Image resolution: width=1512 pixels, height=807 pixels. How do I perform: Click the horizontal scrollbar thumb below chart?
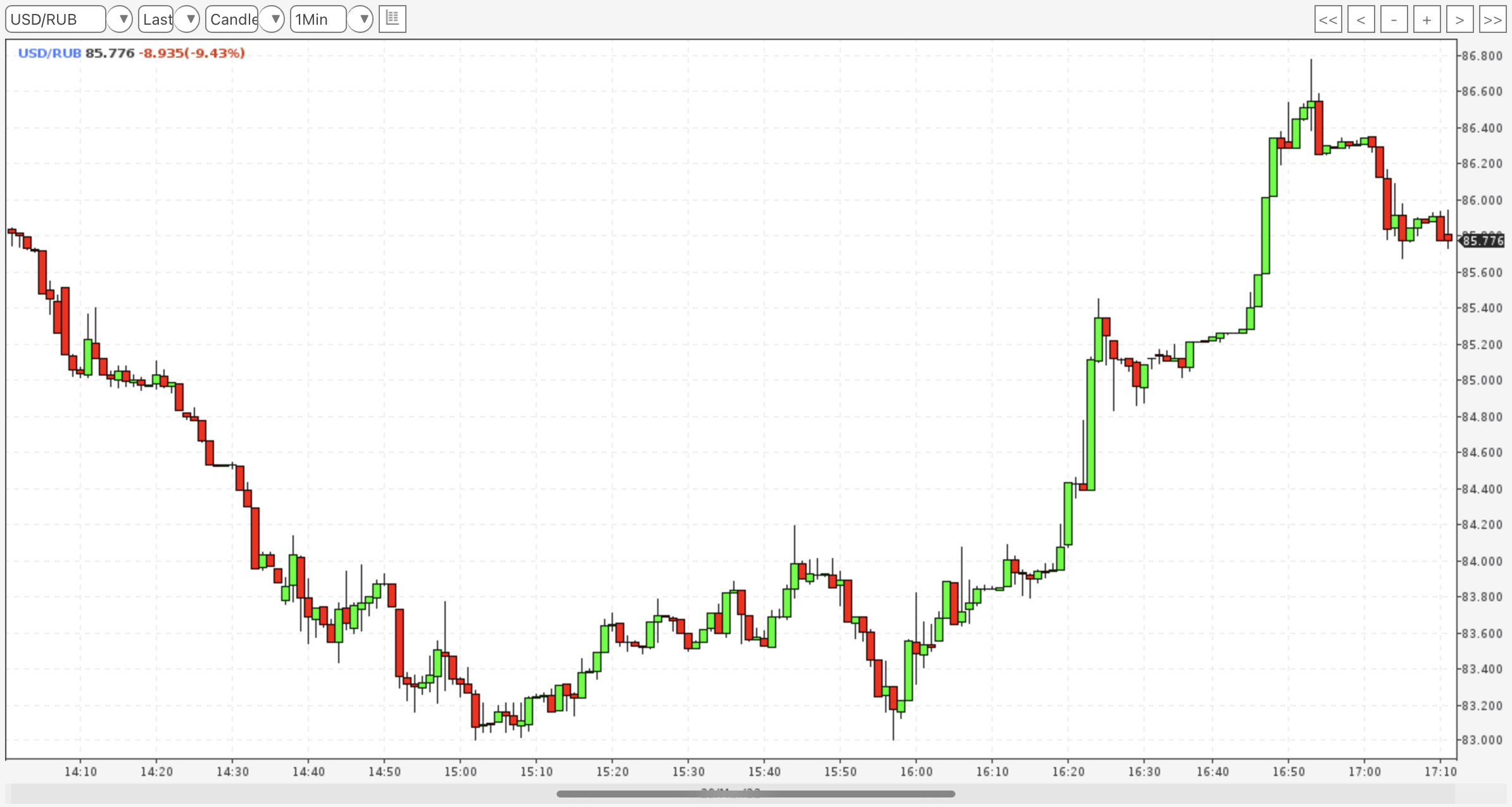[x=755, y=794]
